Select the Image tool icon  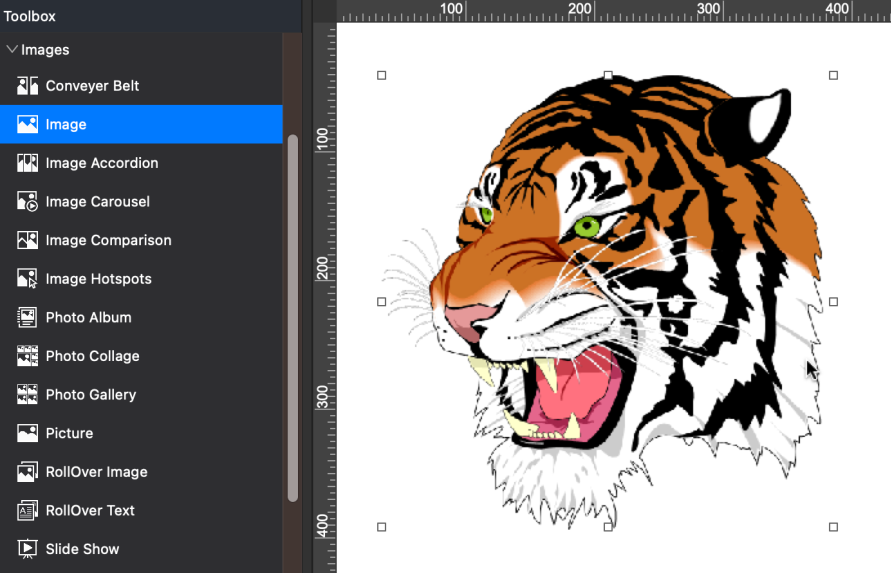coord(27,124)
